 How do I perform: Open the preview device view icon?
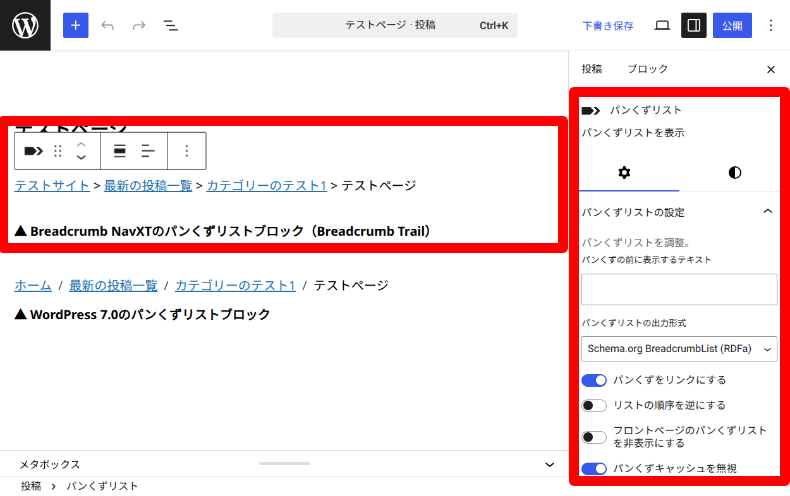coord(662,25)
